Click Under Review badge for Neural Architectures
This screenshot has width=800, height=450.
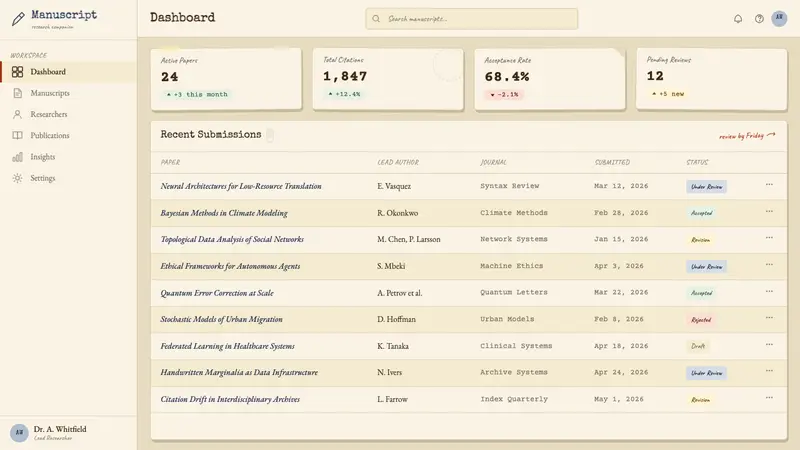[707, 187]
